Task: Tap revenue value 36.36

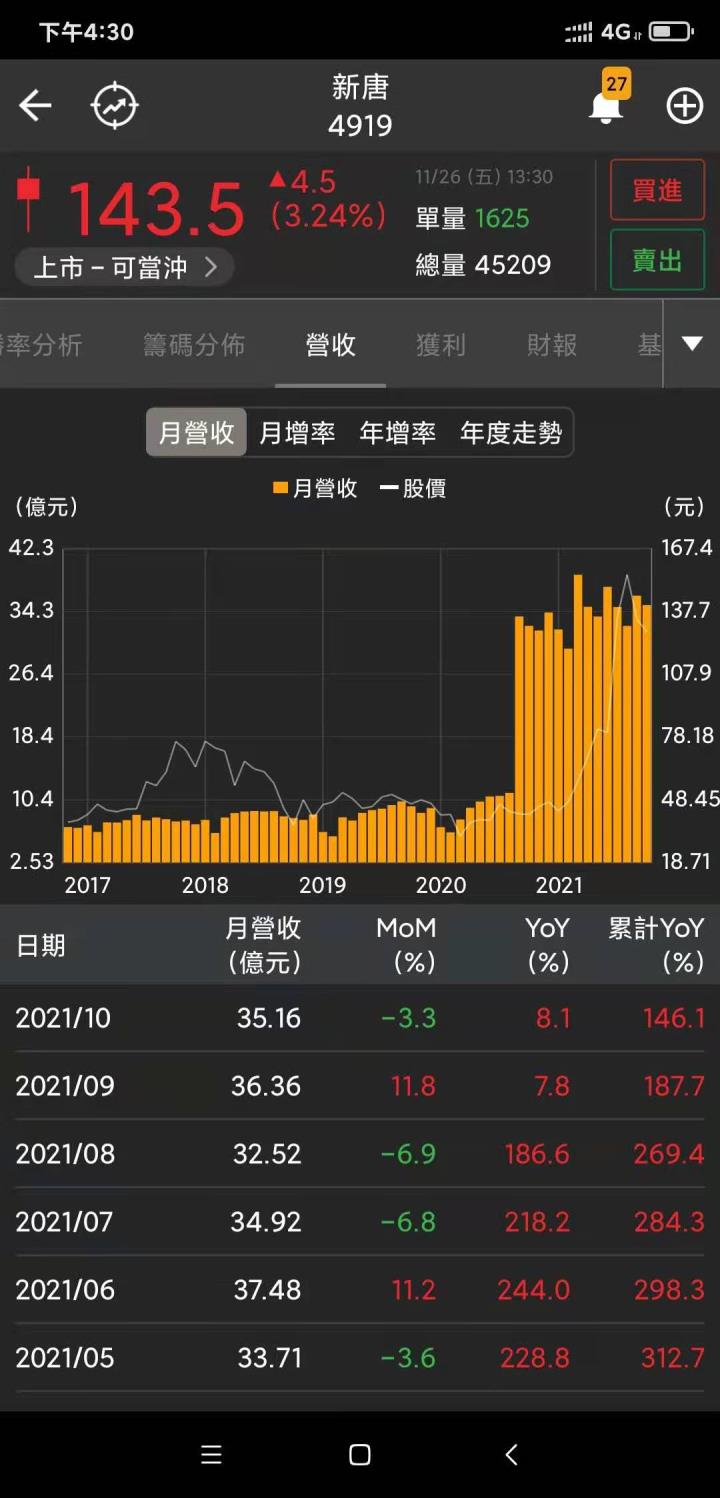Action: 266,1086
